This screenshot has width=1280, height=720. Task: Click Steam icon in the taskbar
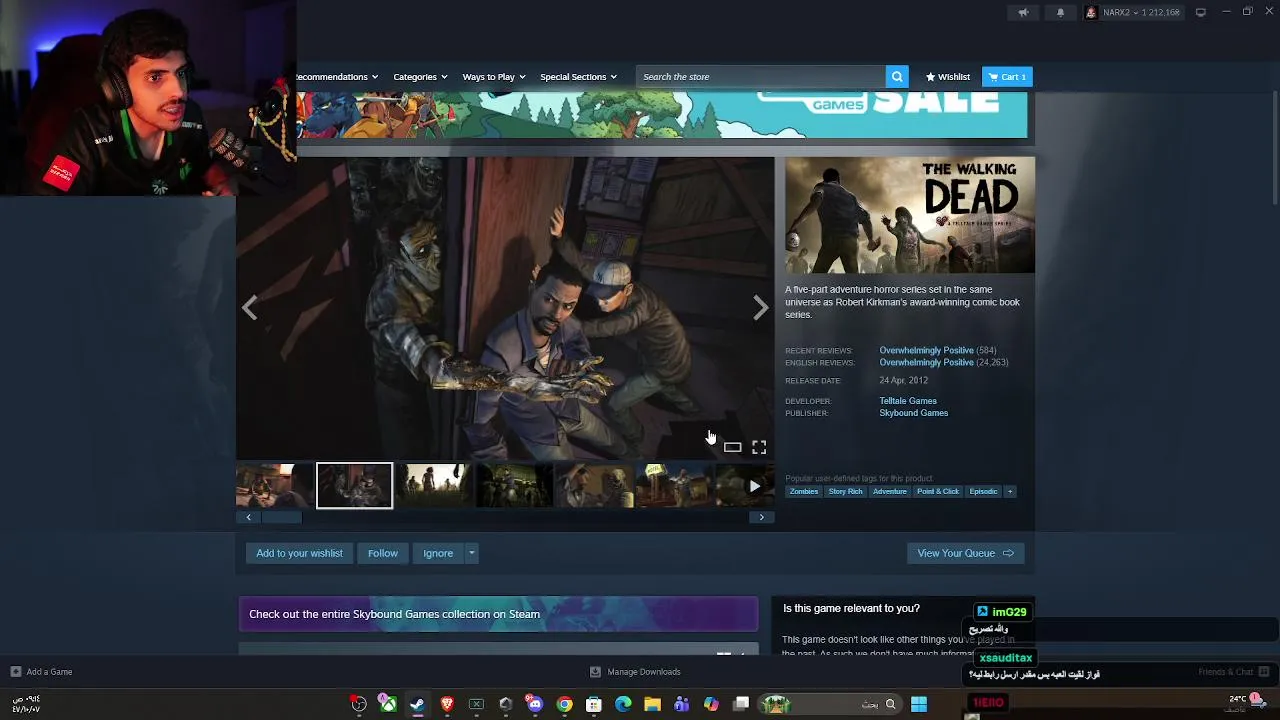tap(417, 704)
